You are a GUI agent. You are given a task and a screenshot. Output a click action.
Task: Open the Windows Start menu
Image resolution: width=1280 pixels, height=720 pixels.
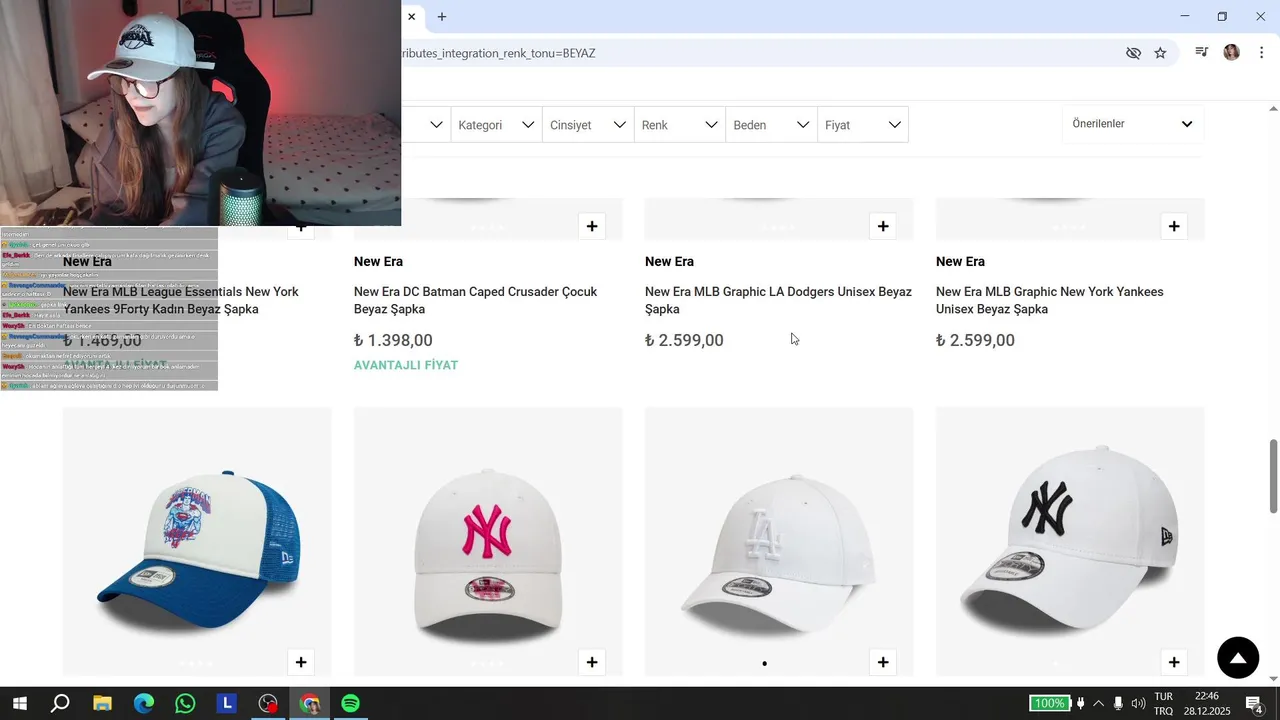(x=20, y=704)
